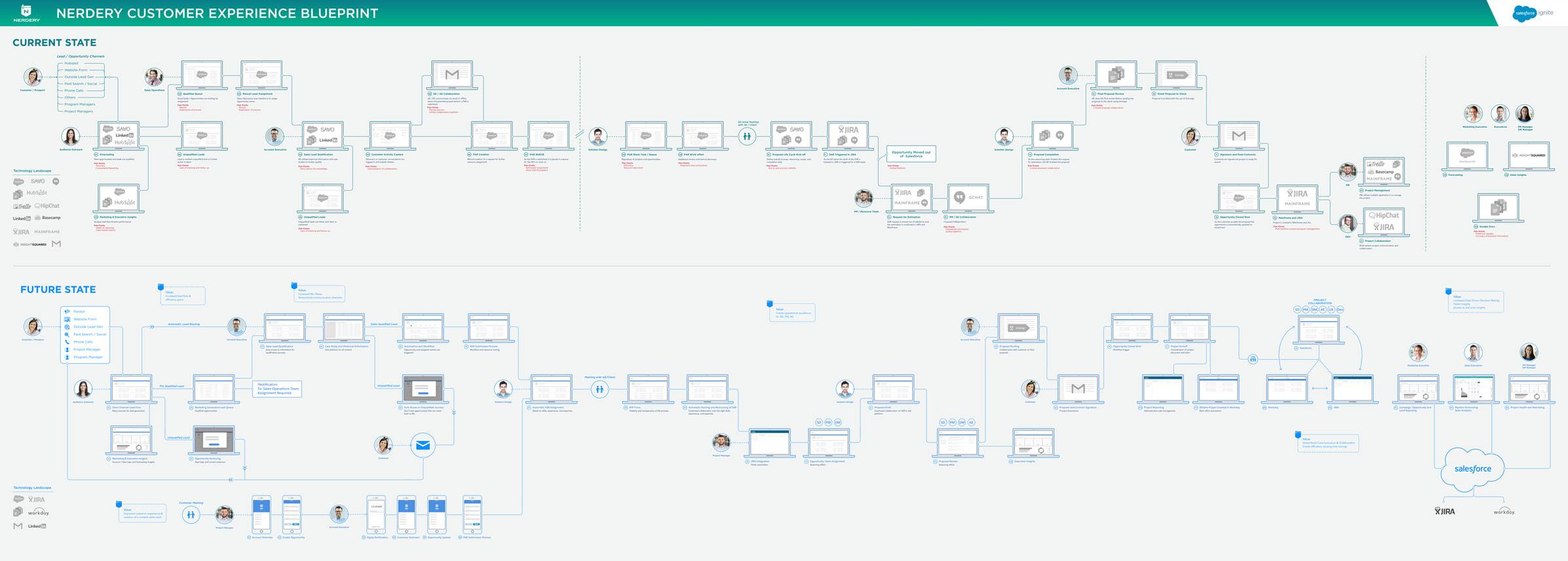Click Basecamp logo in the Technology Landscape legend
This screenshot has height=561, width=1568.
47,218
